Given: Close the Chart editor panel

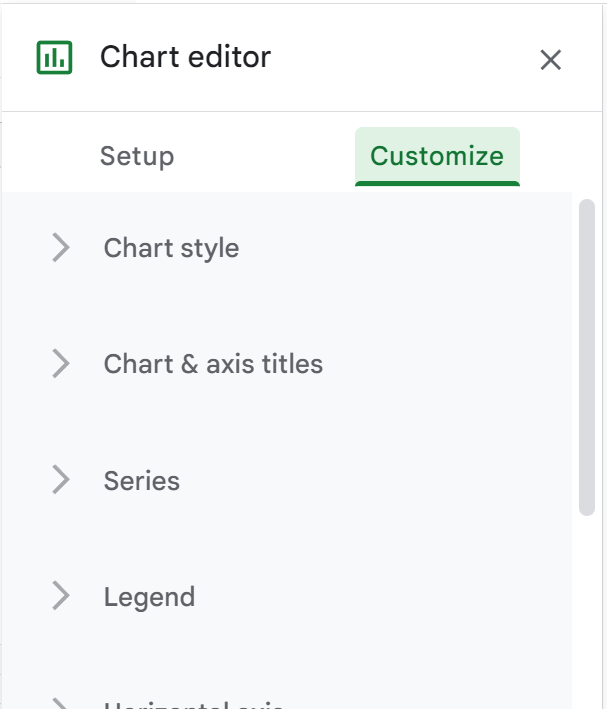Looking at the screenshot, I should click(x=550, y=60).
